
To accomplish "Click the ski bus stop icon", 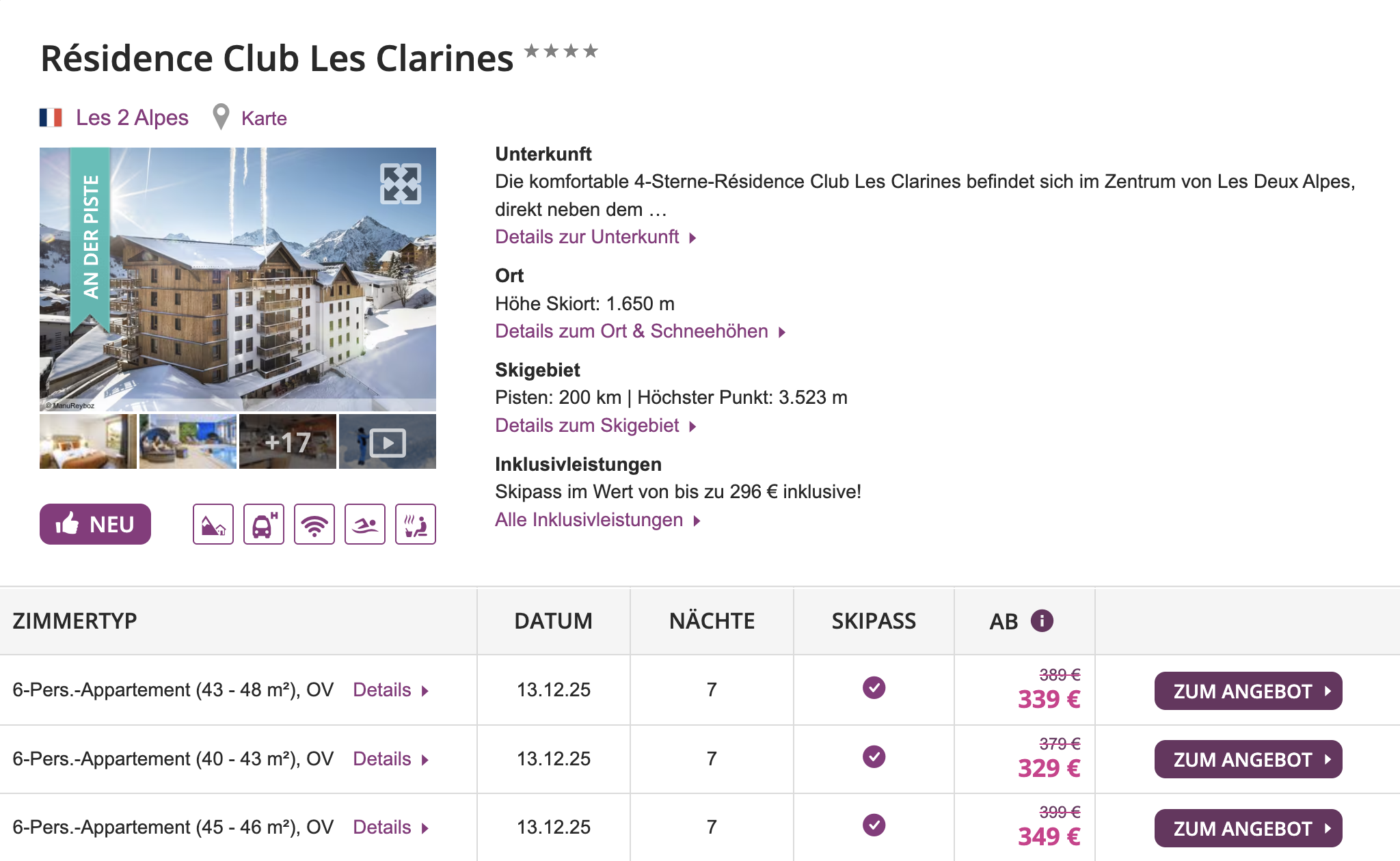I will pos(264,524).
